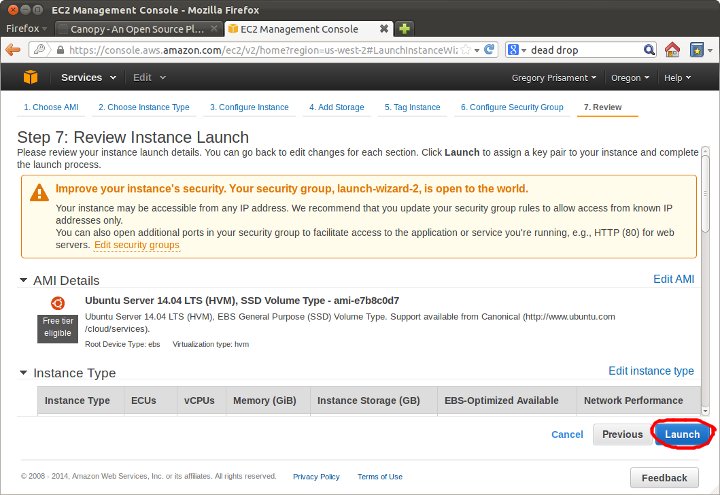
Task: Open new tab with green plus
Action: [404, 29]
